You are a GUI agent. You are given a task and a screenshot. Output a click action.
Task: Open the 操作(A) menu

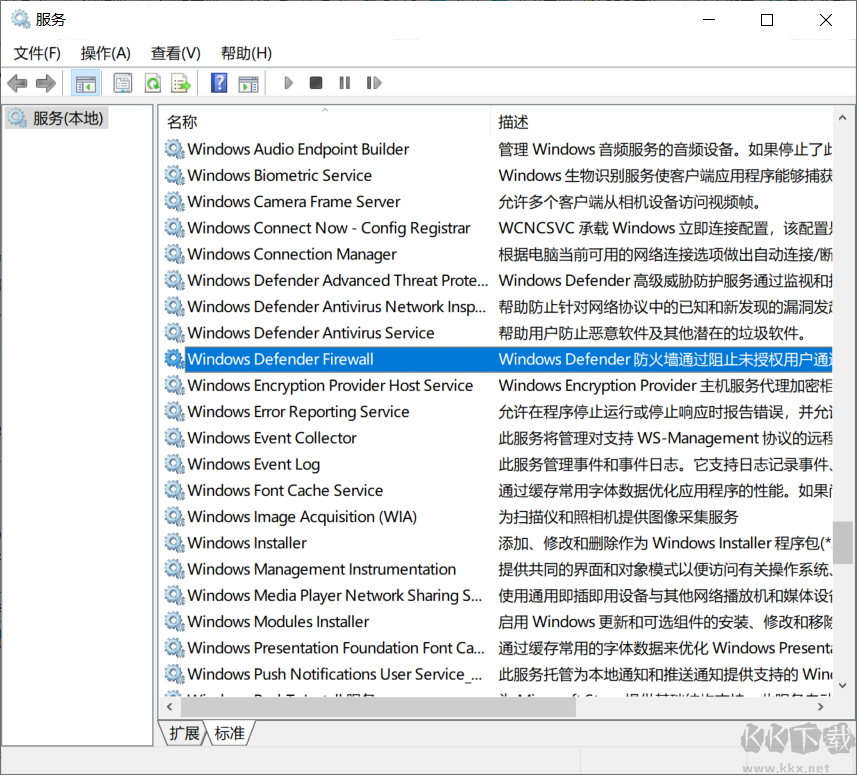[105, 53]
